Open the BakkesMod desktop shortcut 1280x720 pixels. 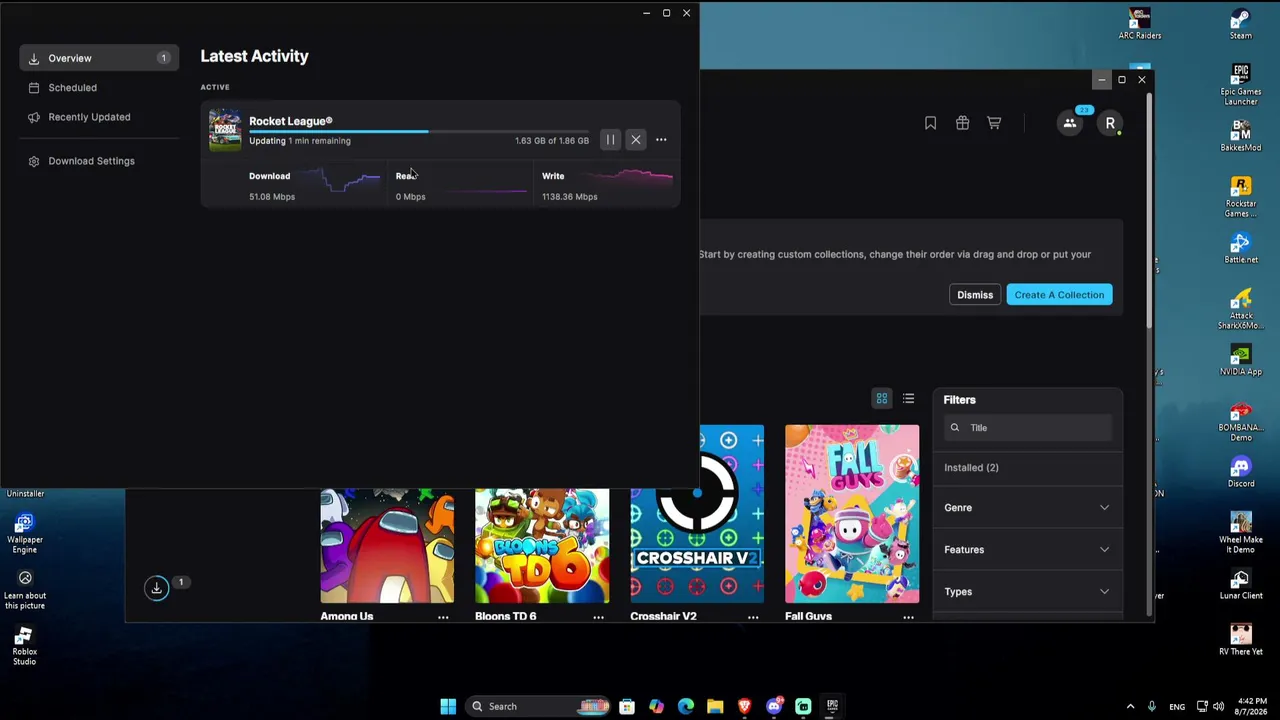tap(1241, 136)
